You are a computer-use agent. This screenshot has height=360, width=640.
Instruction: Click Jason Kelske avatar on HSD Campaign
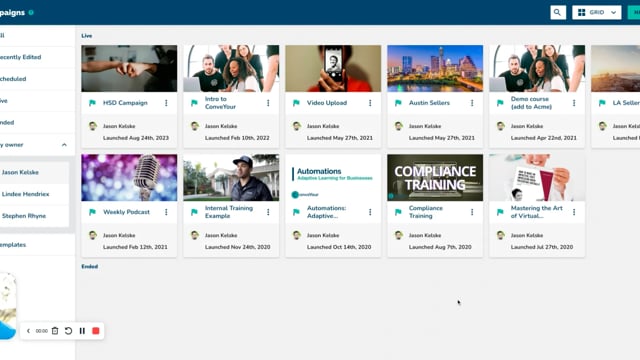pos(93,126)
